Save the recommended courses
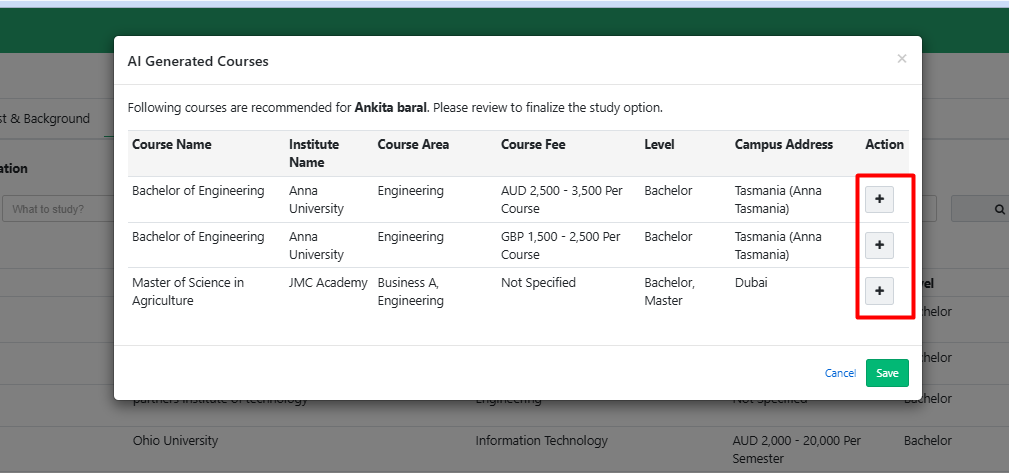The height and width of the screenshot is (473, 1009). coord(887,373)
